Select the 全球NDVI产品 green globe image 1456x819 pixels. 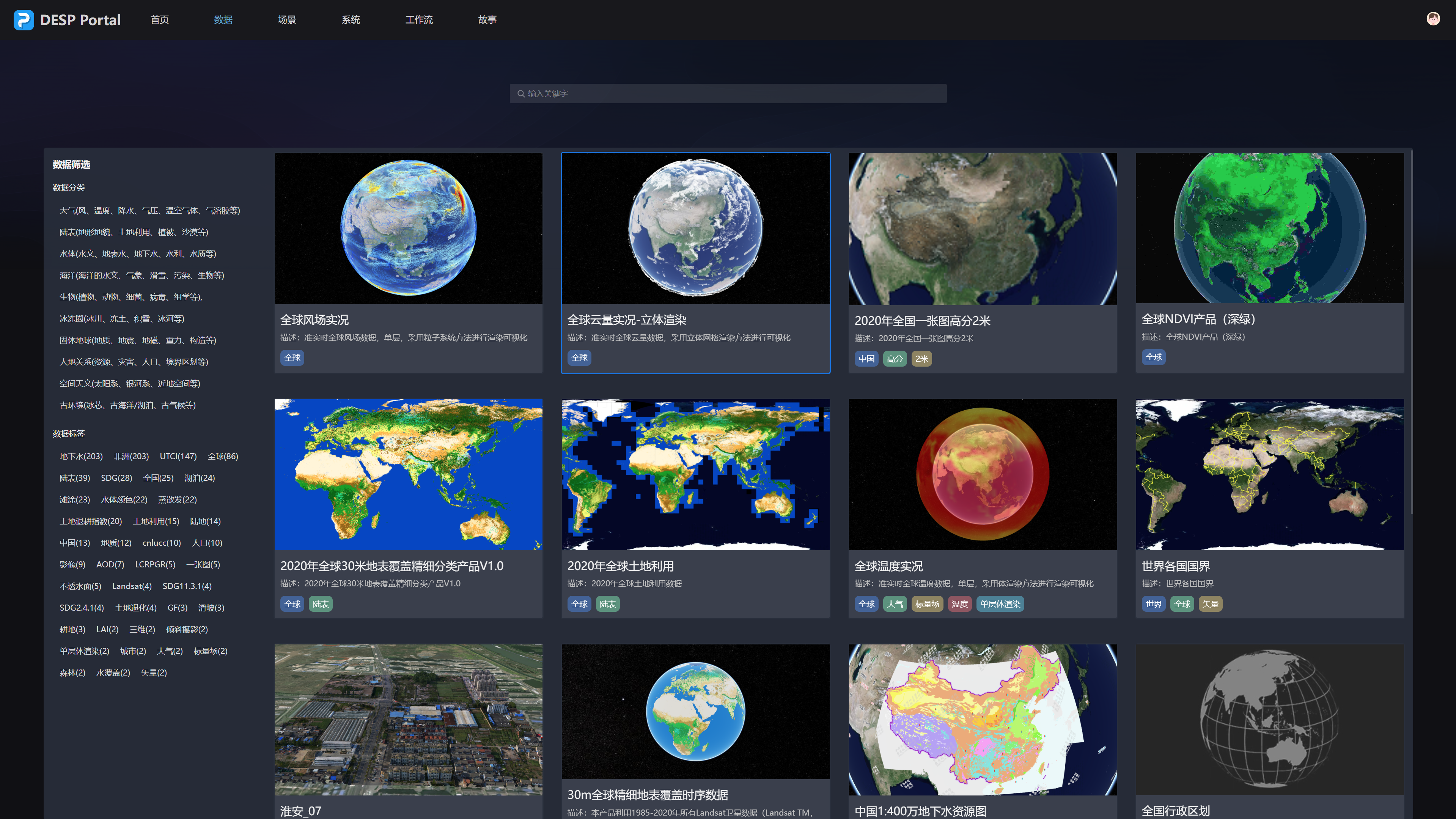[x=1269, y=228]
